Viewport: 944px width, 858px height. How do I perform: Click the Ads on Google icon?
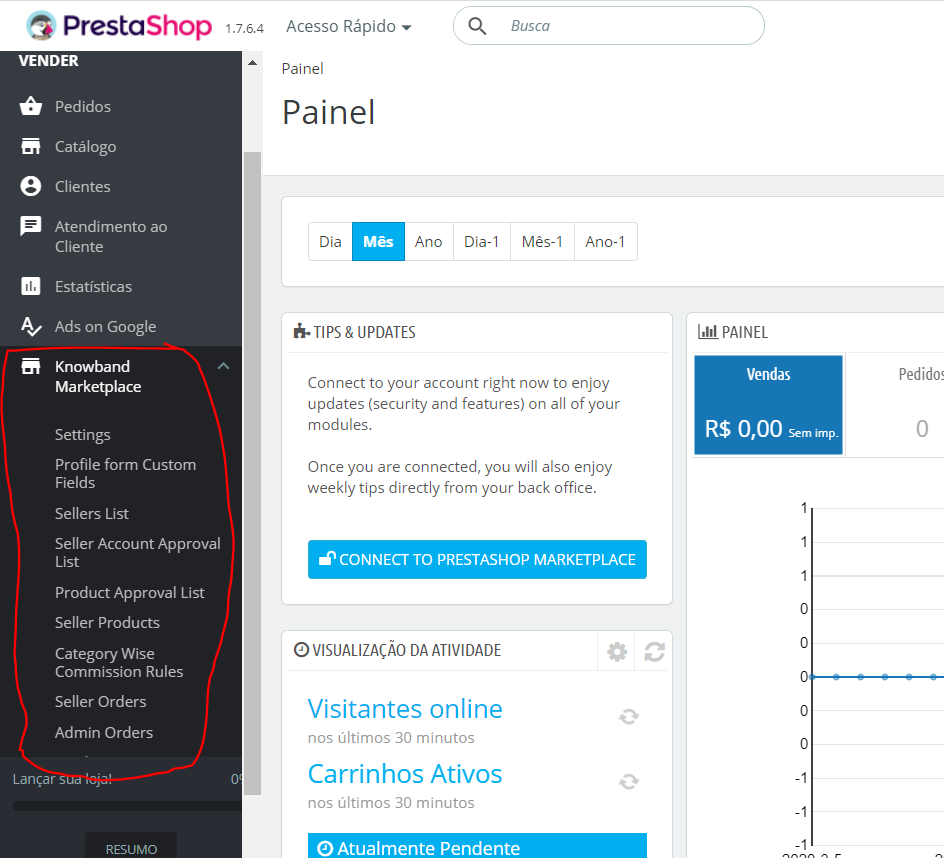[31, 326]
